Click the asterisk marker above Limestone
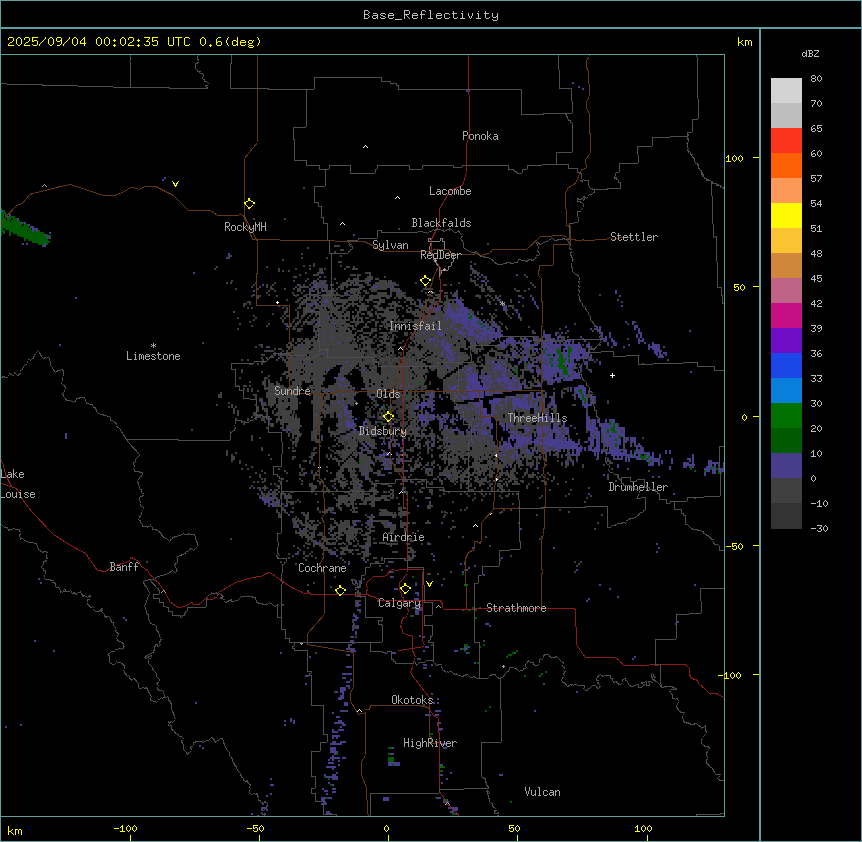Viewport: 862px width, 842px height. coord(153,346)
